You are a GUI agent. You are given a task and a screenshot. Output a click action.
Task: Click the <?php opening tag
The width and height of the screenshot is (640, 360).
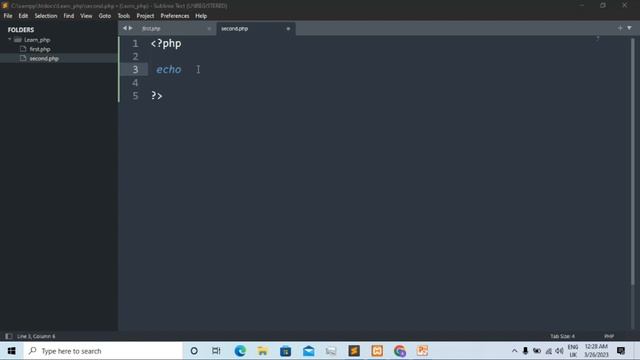(x=166, y=43)
